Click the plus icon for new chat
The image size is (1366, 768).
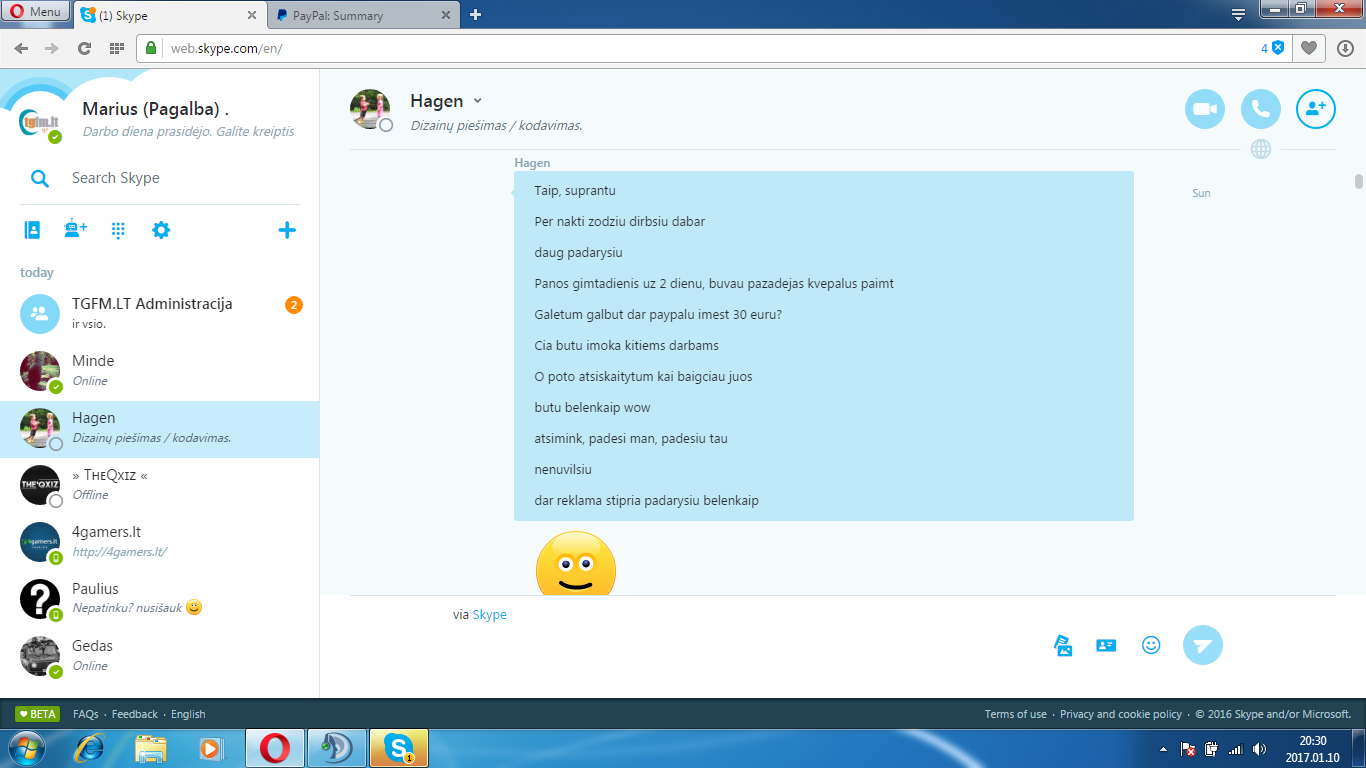pyautogui.click(x=287, y=230)
